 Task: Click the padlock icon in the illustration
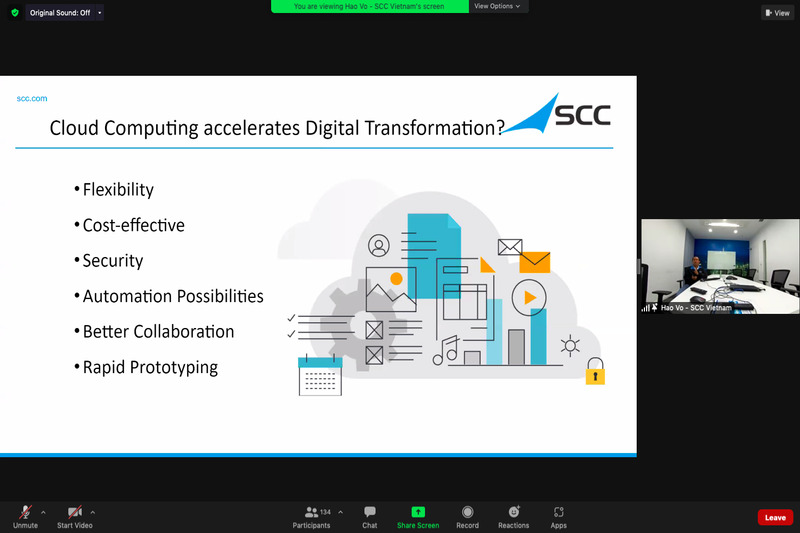(x=595, y=371)
